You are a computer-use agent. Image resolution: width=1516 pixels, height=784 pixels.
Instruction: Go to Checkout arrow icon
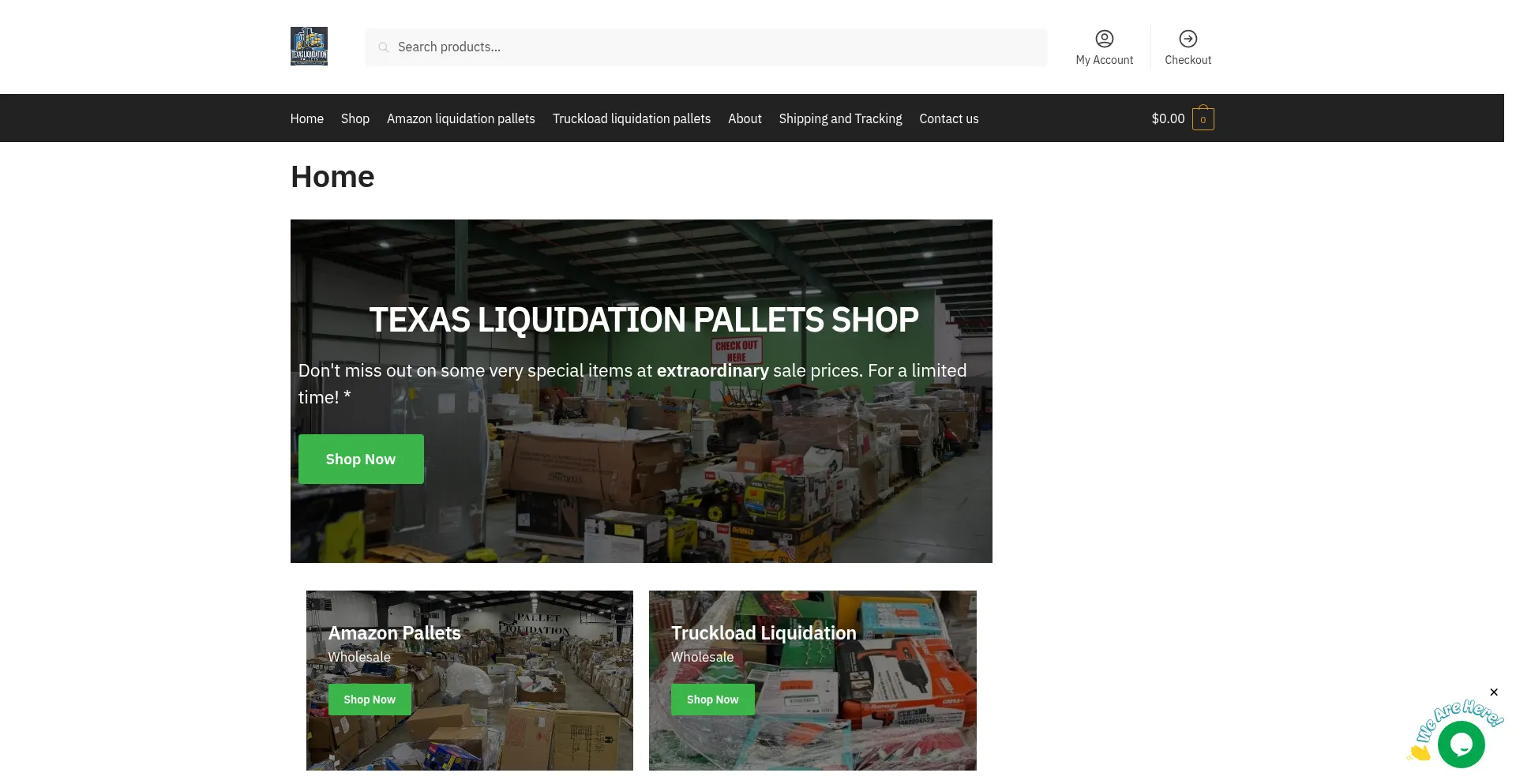click(1188, 39)
